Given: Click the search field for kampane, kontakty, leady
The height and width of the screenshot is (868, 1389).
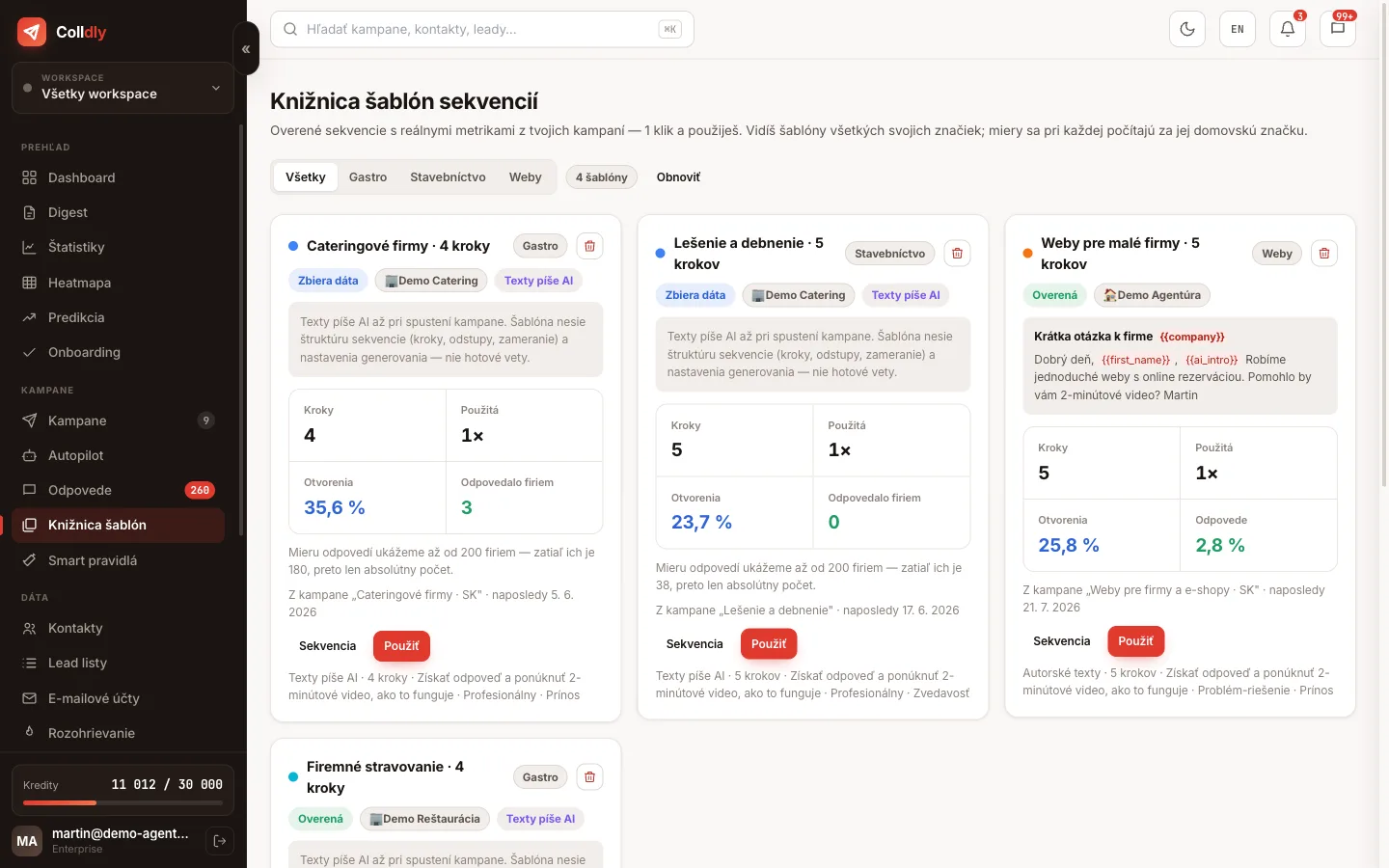Looking at the screenshot, I should (482, 29).
